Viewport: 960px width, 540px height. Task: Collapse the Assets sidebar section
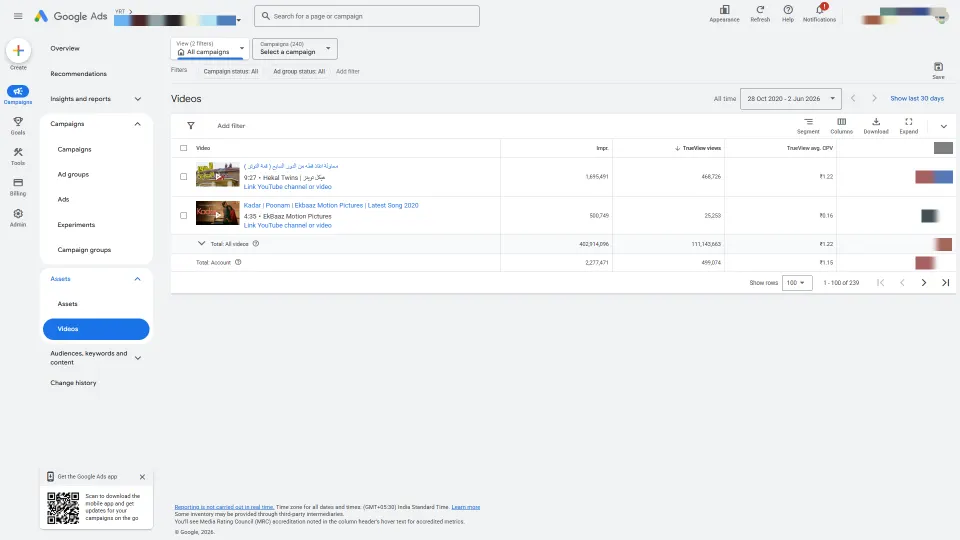(138, 279)
